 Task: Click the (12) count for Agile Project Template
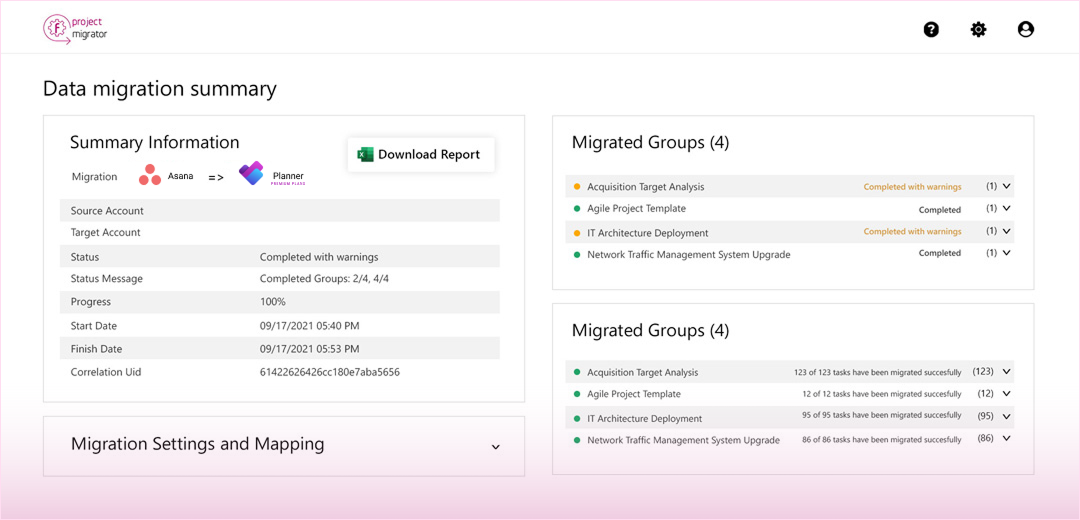(x=985, y=394)
